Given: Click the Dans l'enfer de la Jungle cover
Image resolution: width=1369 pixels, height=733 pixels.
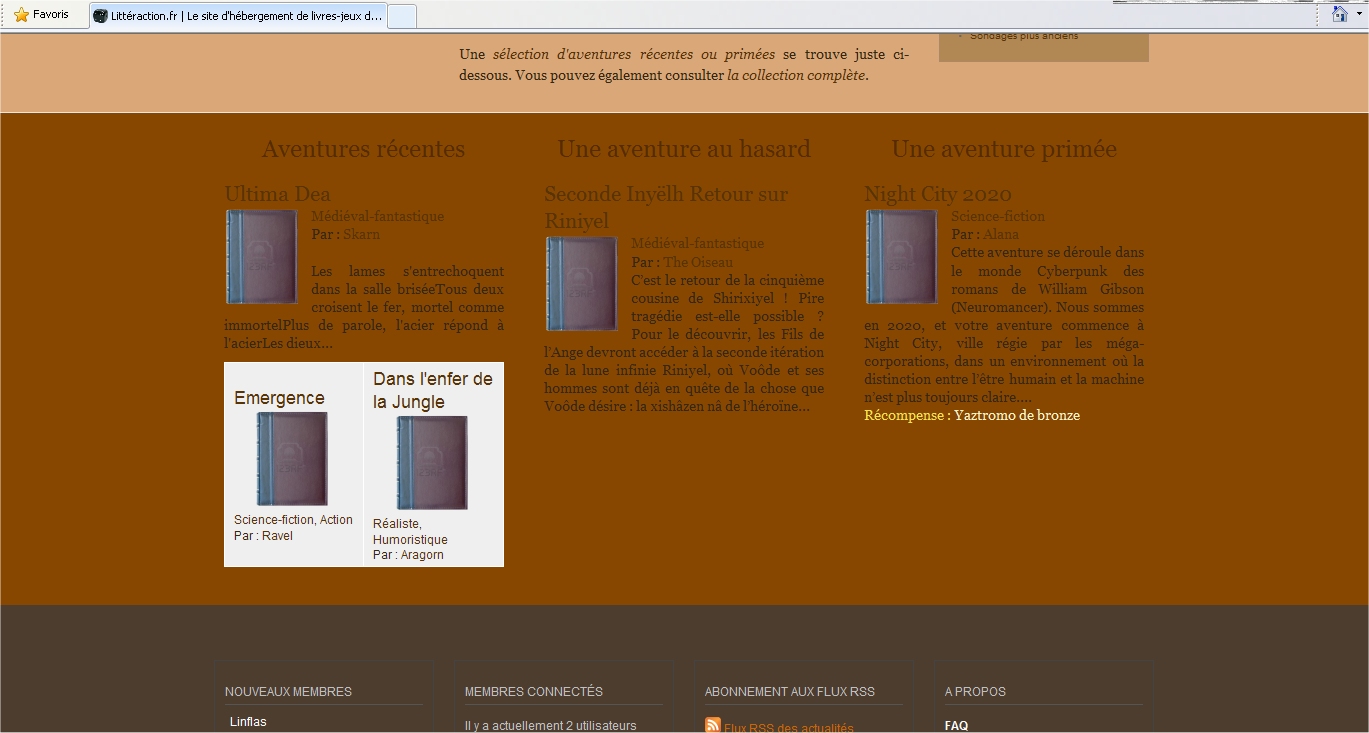Looking at the screenshot, I should 432,463.
